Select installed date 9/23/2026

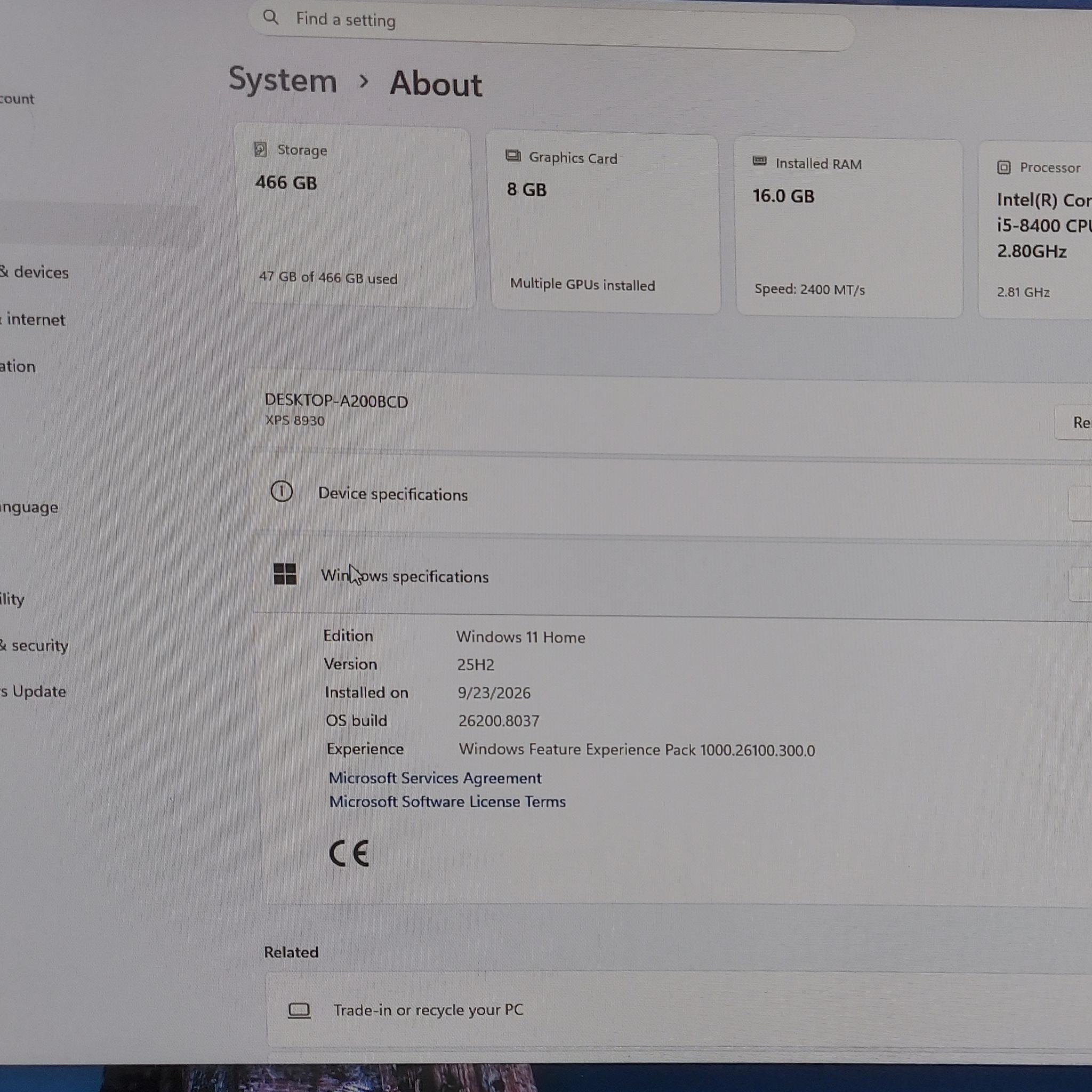[494, 693]
